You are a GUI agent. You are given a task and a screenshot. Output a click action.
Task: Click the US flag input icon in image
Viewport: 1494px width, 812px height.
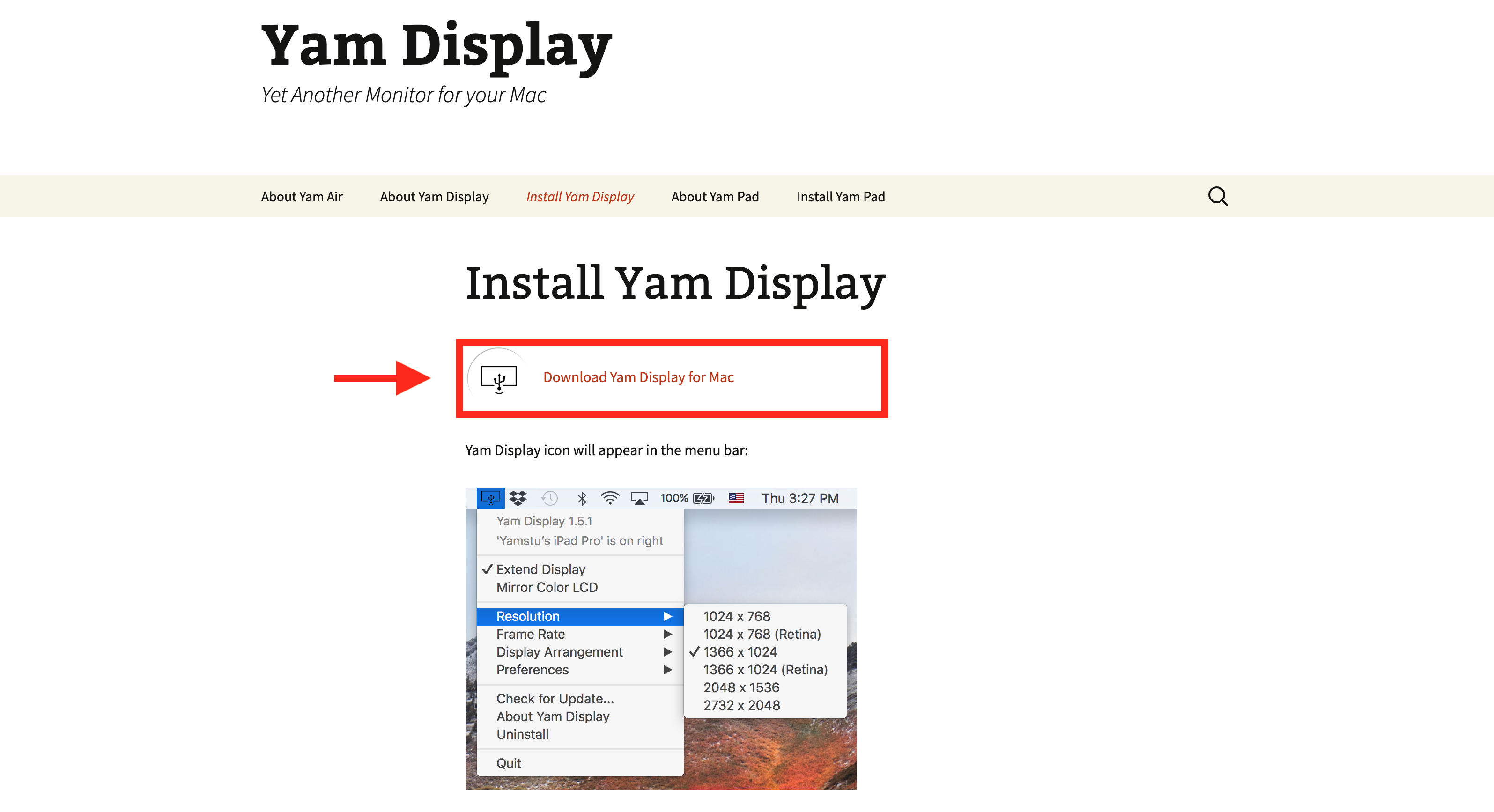tap(736, 498)
